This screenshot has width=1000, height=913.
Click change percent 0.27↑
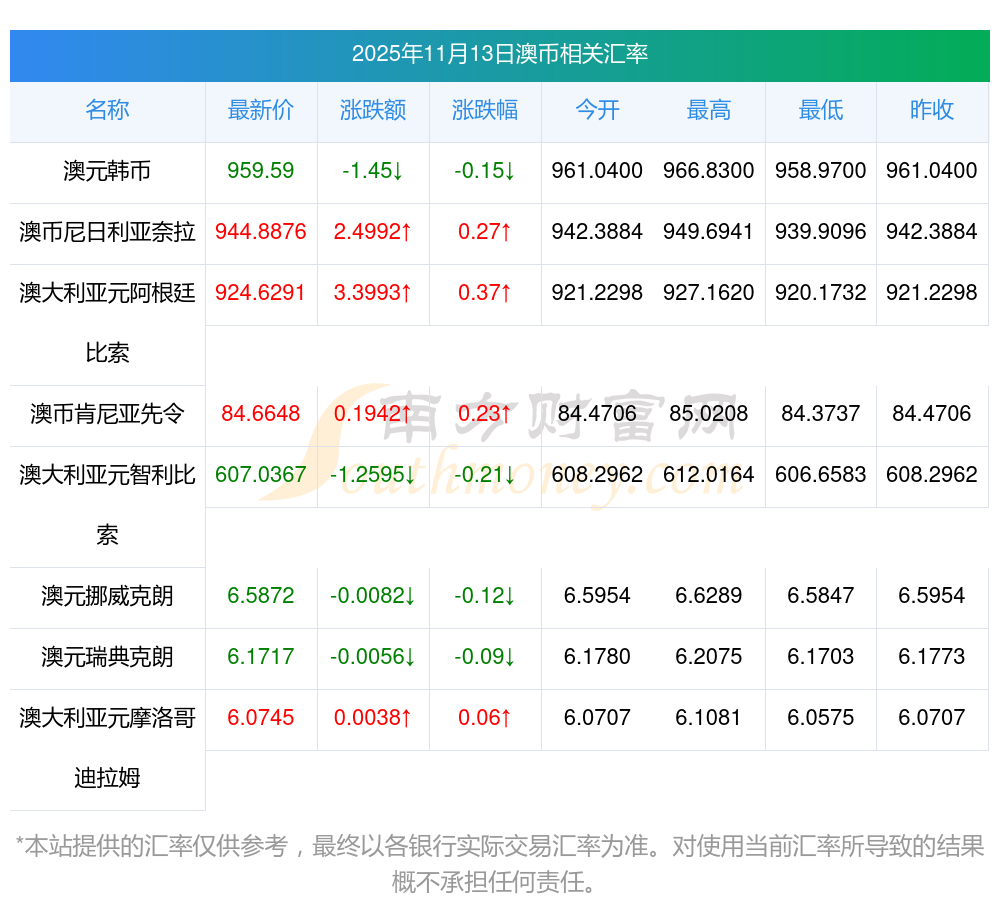[485, 231]
